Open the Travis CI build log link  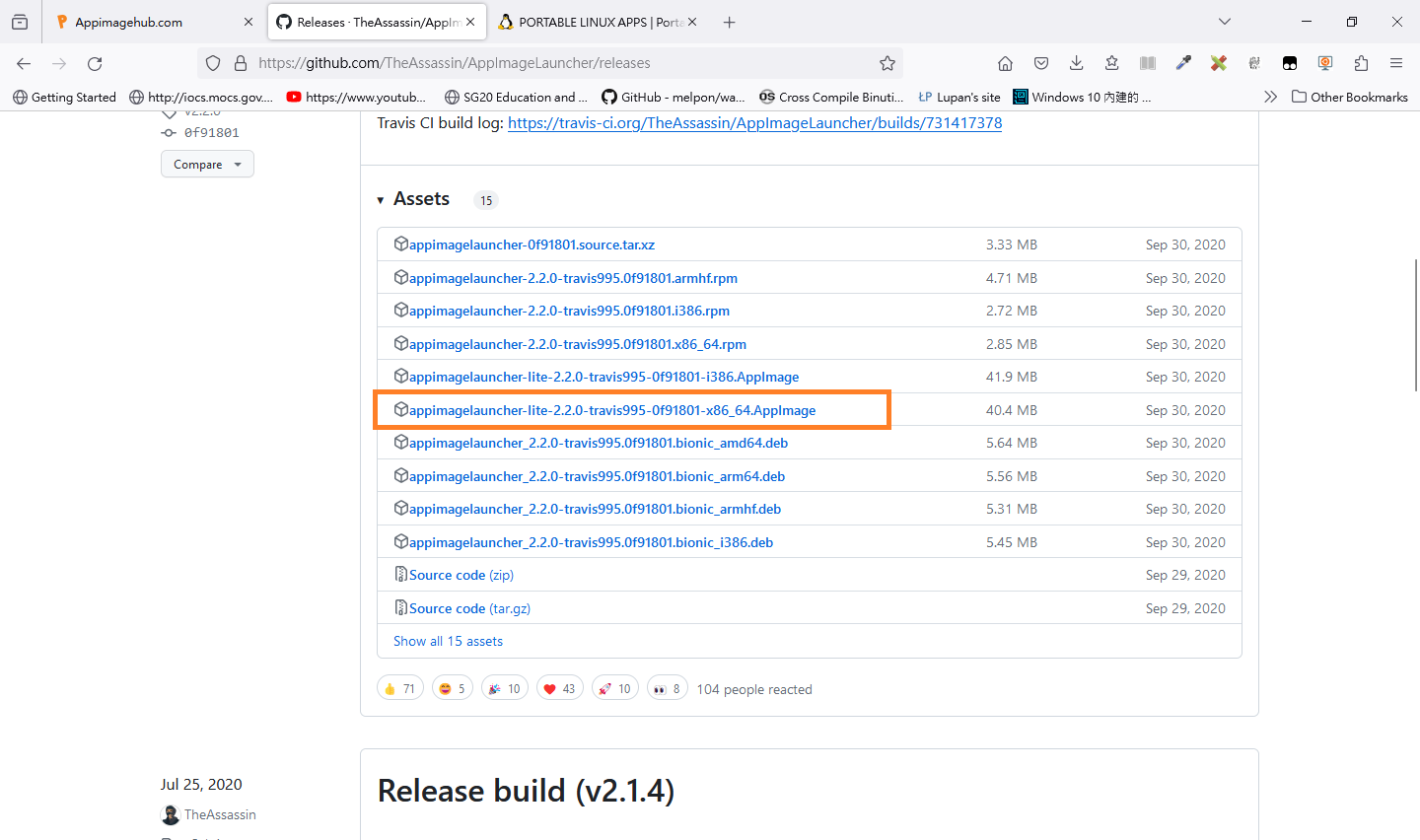[755, 122]
